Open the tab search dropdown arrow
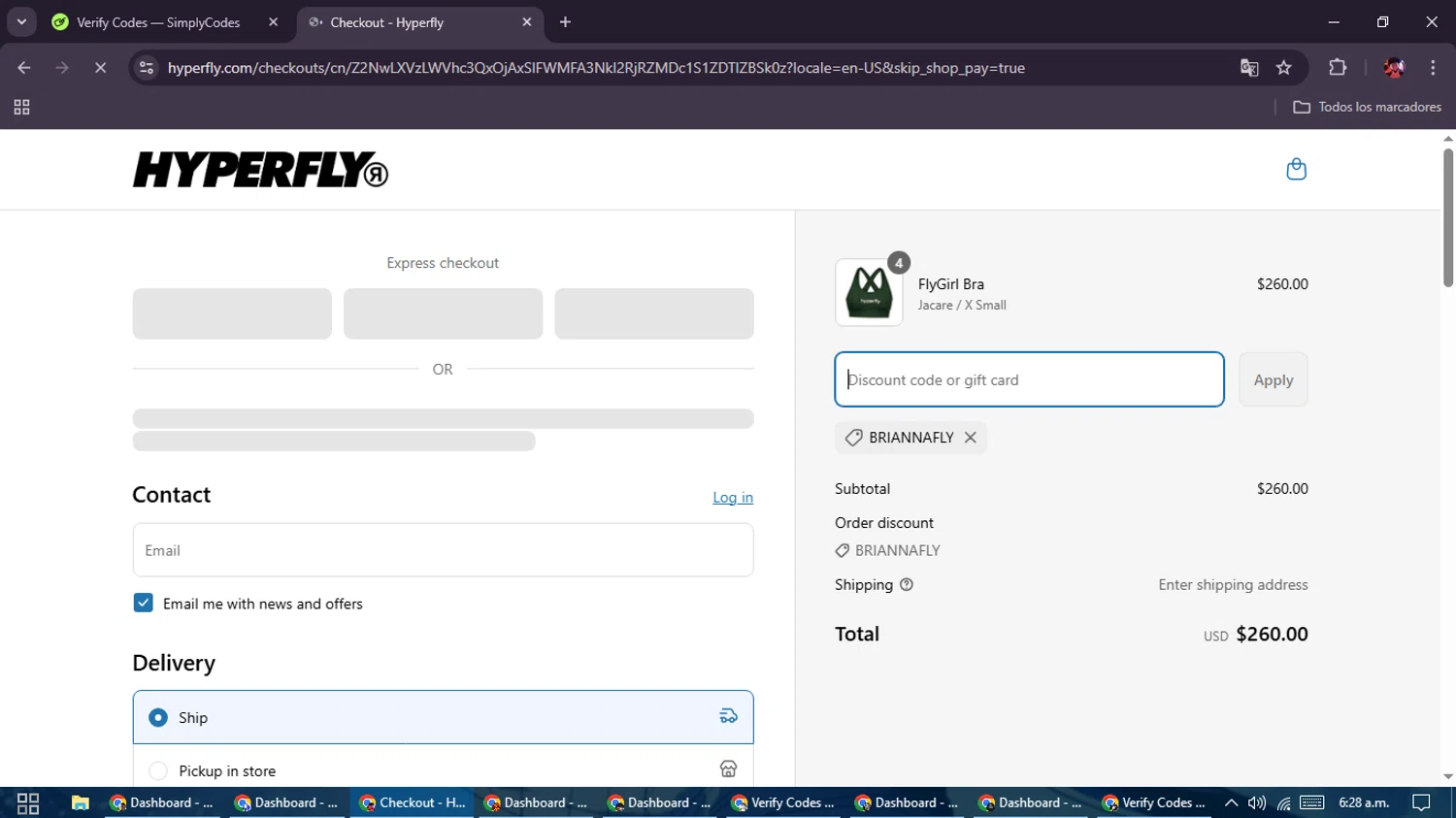The width and height of the screenshot is (1456, 818). click(x=21, y=21)
